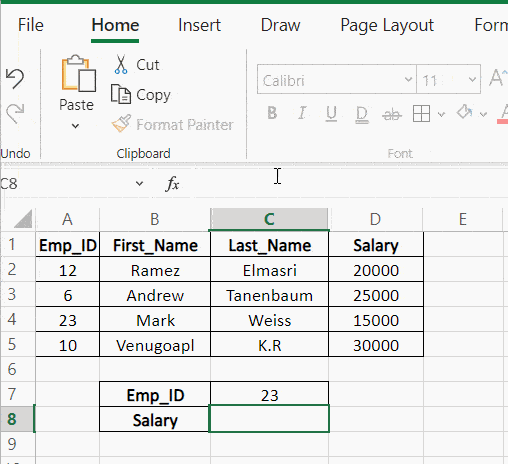
Task: Select column E header
Action: [x=463, y=219]
